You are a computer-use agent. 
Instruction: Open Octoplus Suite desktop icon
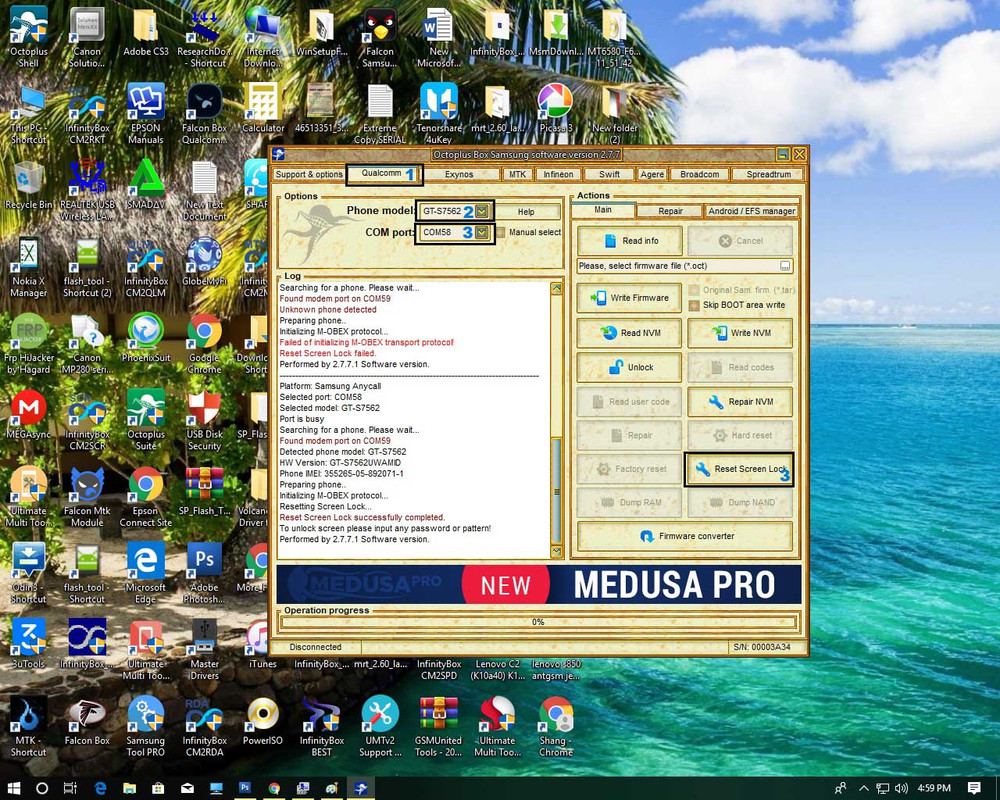(x=146, y=419)
